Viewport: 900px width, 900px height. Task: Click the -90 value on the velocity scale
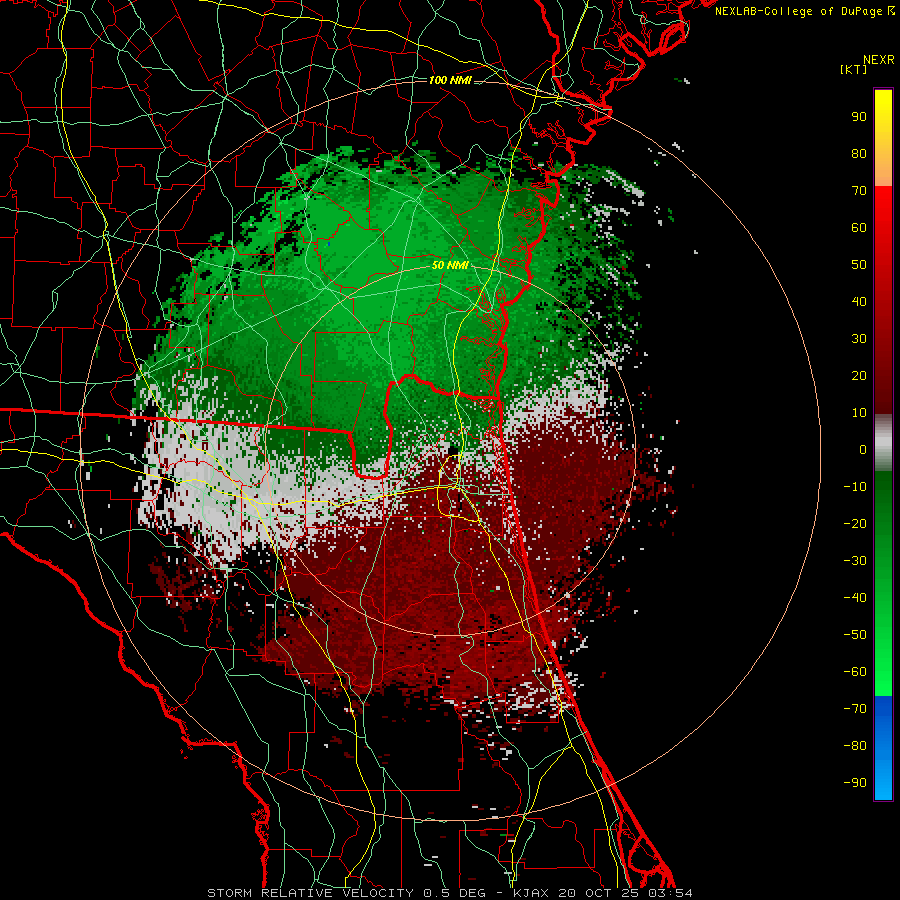(x=855, y=783)
